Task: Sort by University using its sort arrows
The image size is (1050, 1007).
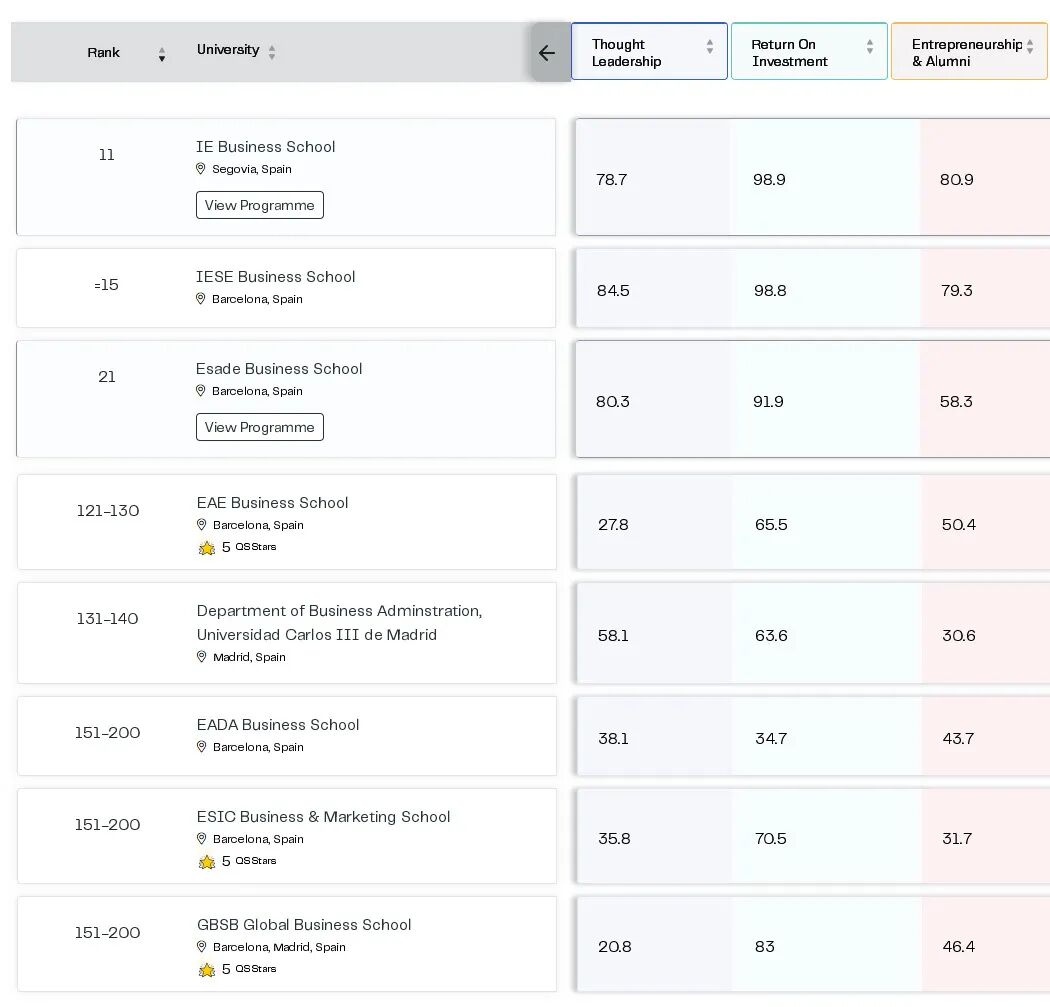Action: tap(272, 52)
